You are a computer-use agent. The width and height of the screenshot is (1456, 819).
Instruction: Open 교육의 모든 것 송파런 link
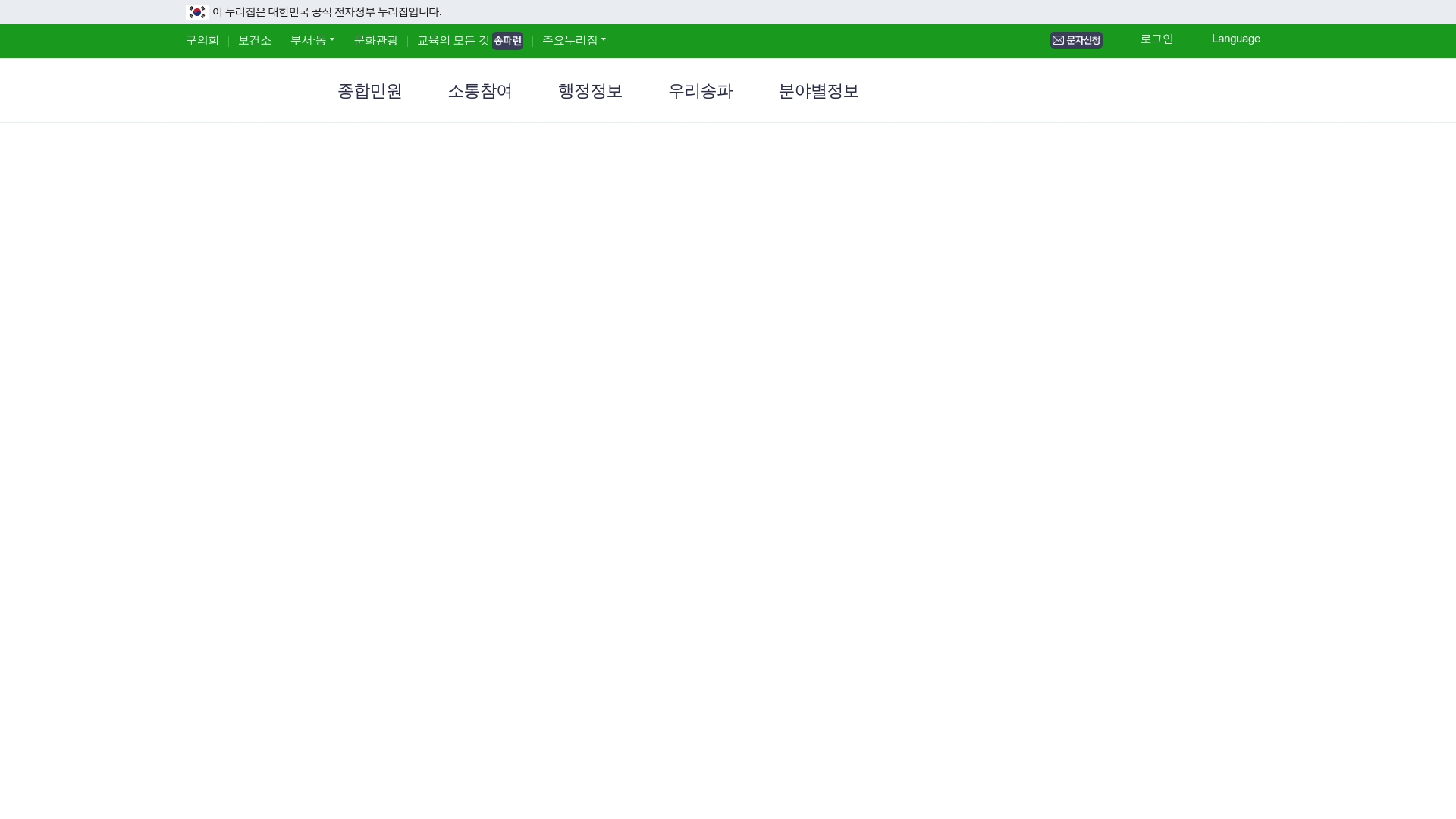[470, 41]
